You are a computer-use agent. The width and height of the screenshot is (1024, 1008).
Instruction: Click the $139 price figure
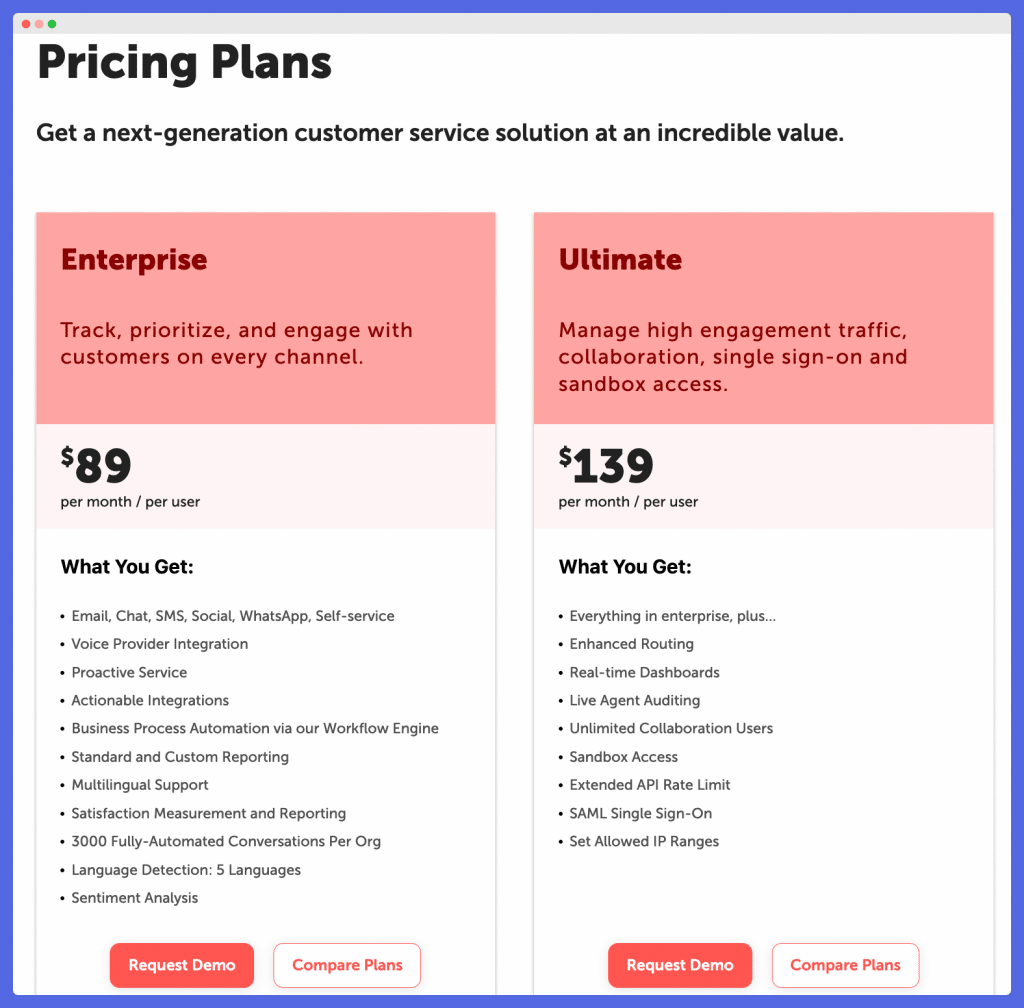coord(606,465)
